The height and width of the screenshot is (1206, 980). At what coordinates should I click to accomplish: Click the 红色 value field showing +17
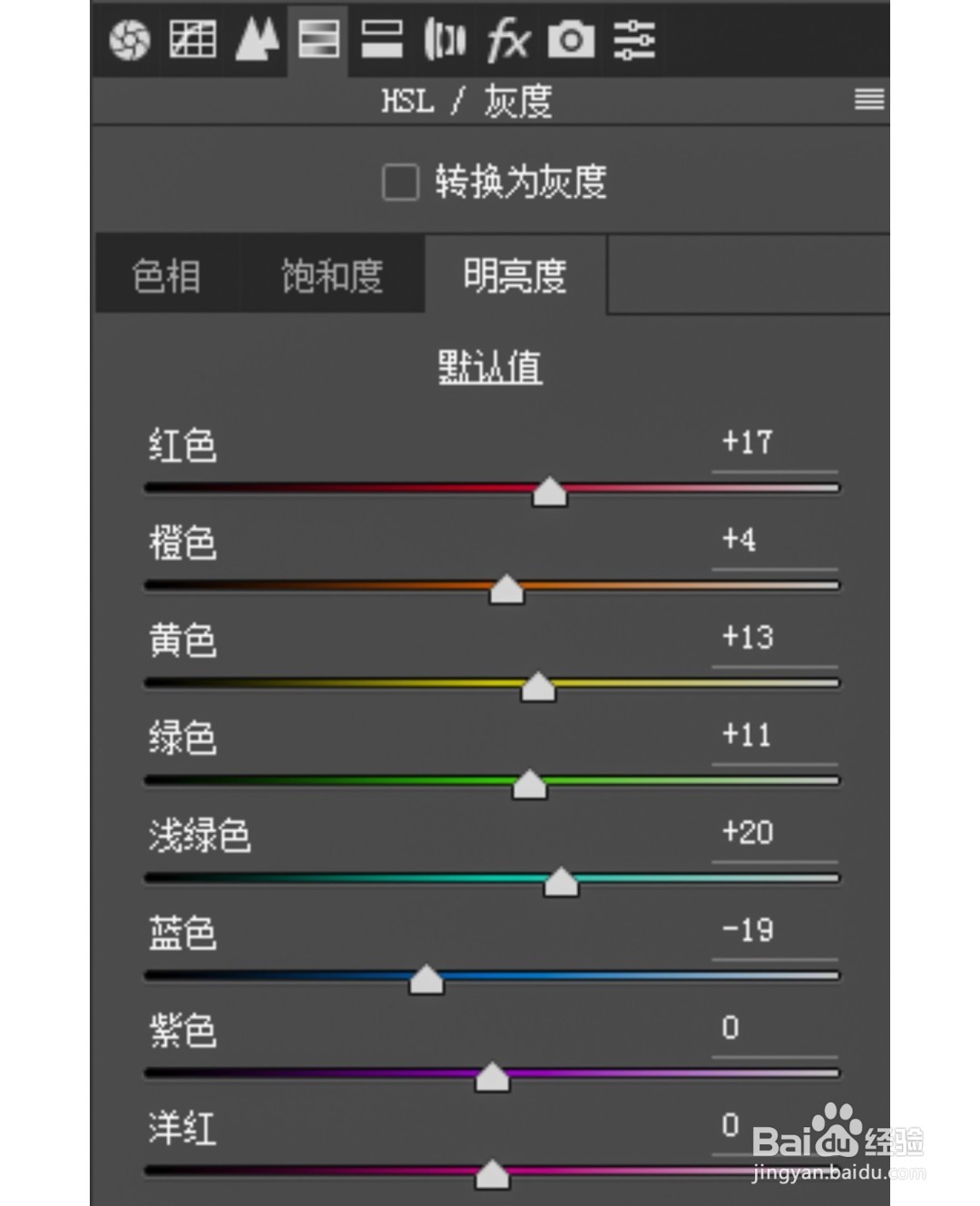[746, 444]
